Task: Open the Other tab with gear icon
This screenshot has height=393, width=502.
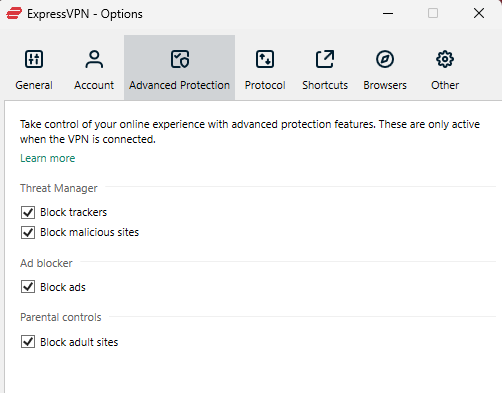Action: (x=445, y=68)
